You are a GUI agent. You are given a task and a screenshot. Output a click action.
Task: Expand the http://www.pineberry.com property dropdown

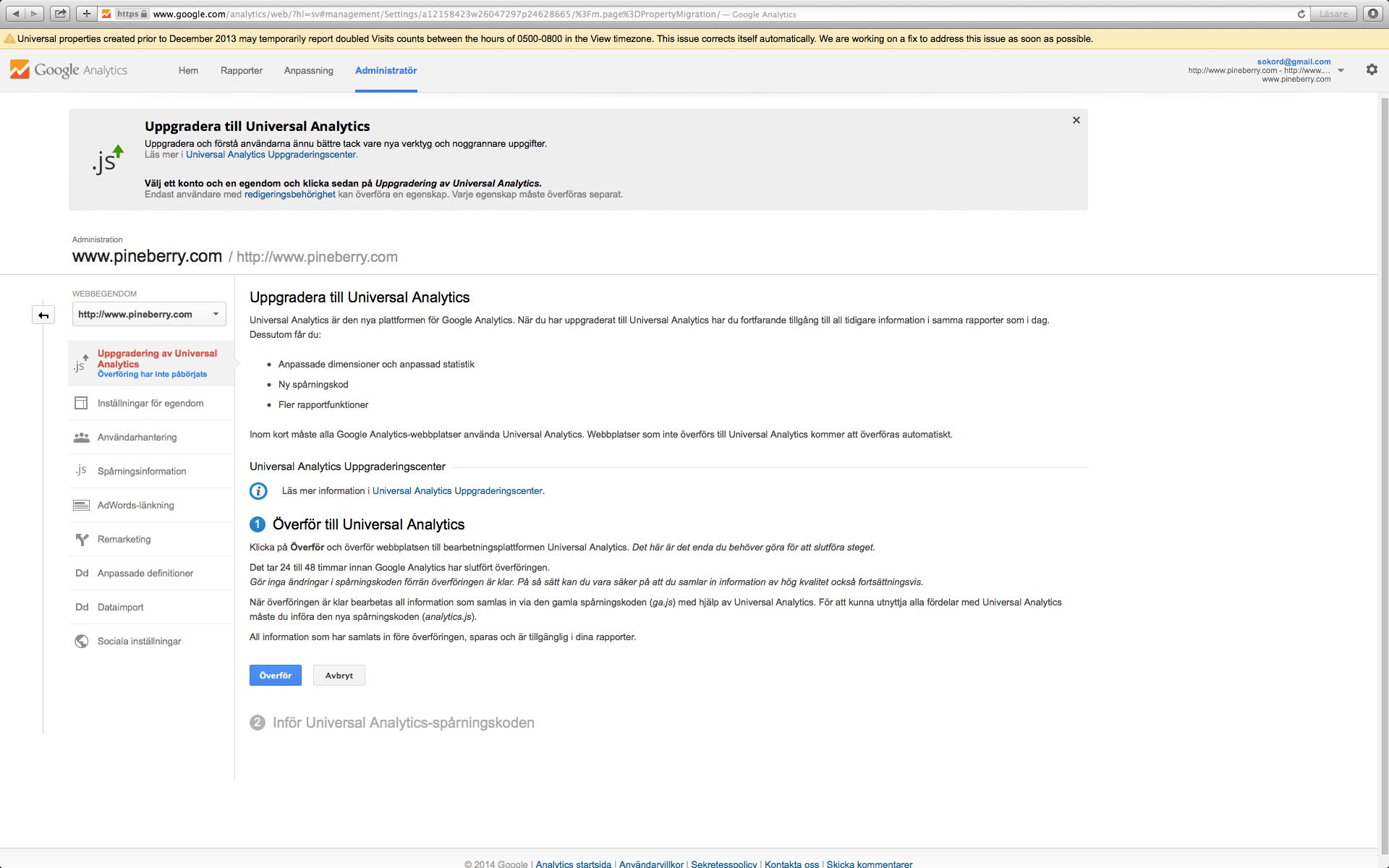149,314
